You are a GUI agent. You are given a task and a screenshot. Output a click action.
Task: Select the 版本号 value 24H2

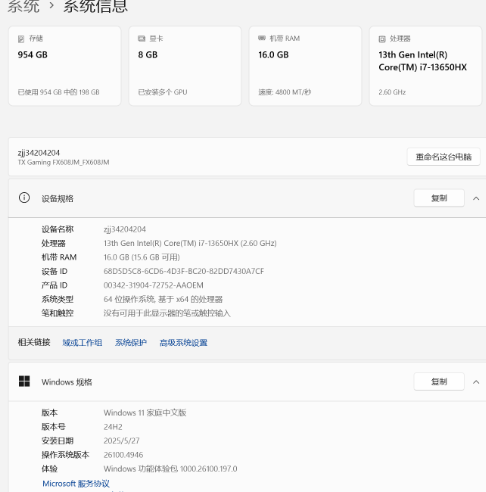tap(113, 427)
